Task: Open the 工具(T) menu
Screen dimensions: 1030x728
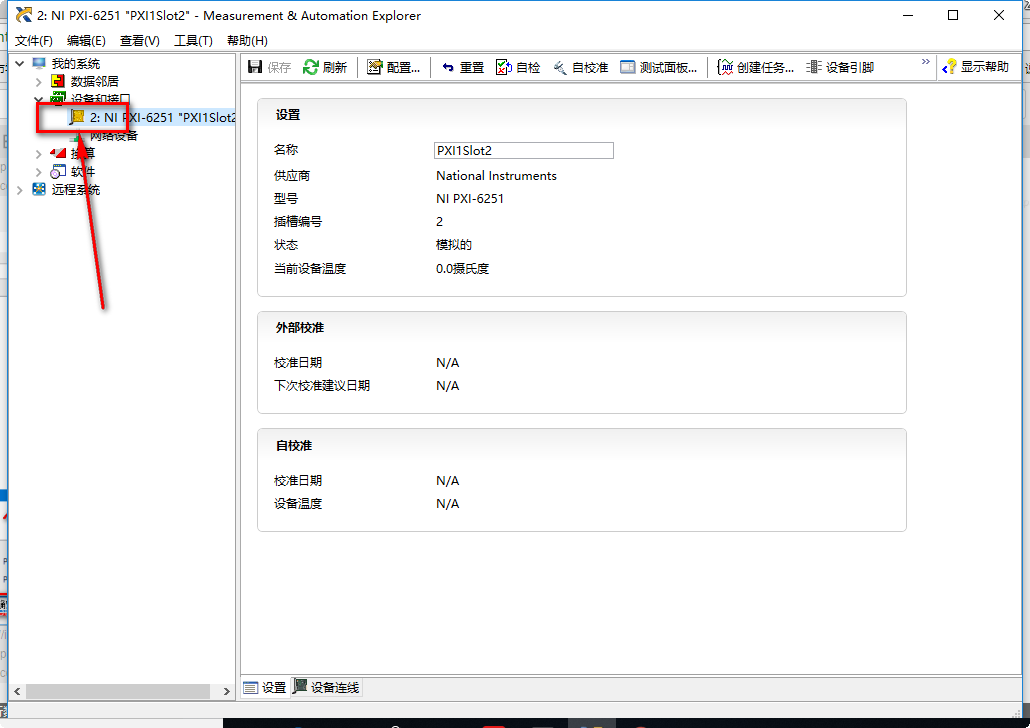Action: (x=193, y=41)
